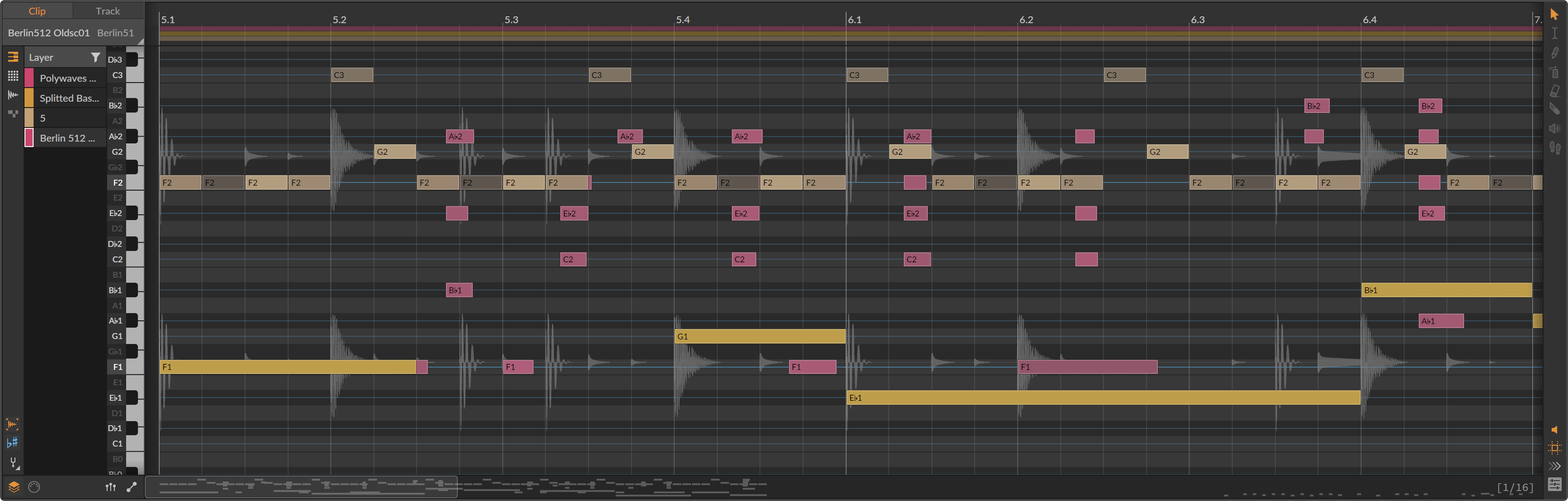The image size is (1568, 501).
Task: Click the MIDI event indicator circle at bottom left
Action: click(x=34, y=487)
